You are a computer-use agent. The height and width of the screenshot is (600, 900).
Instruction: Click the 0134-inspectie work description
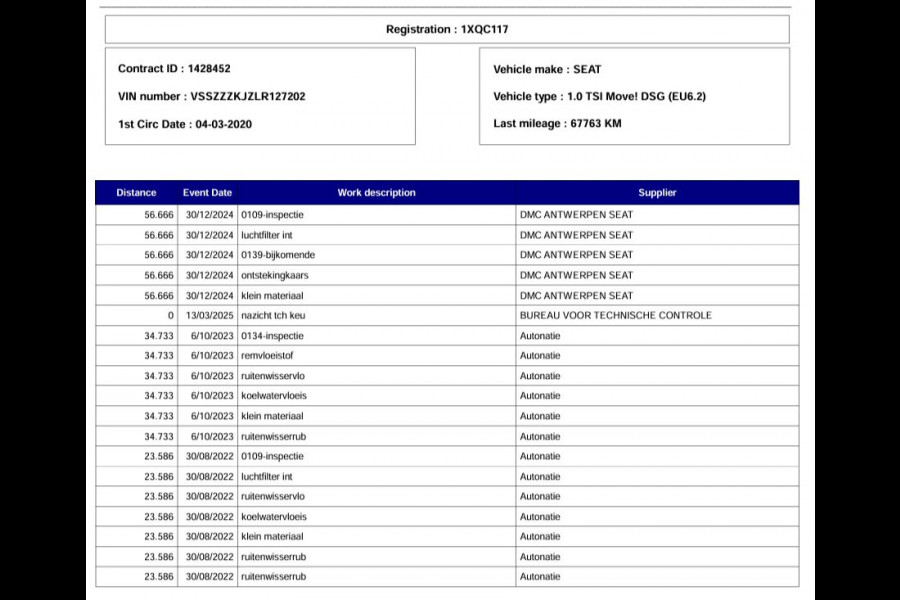(272, 336)
